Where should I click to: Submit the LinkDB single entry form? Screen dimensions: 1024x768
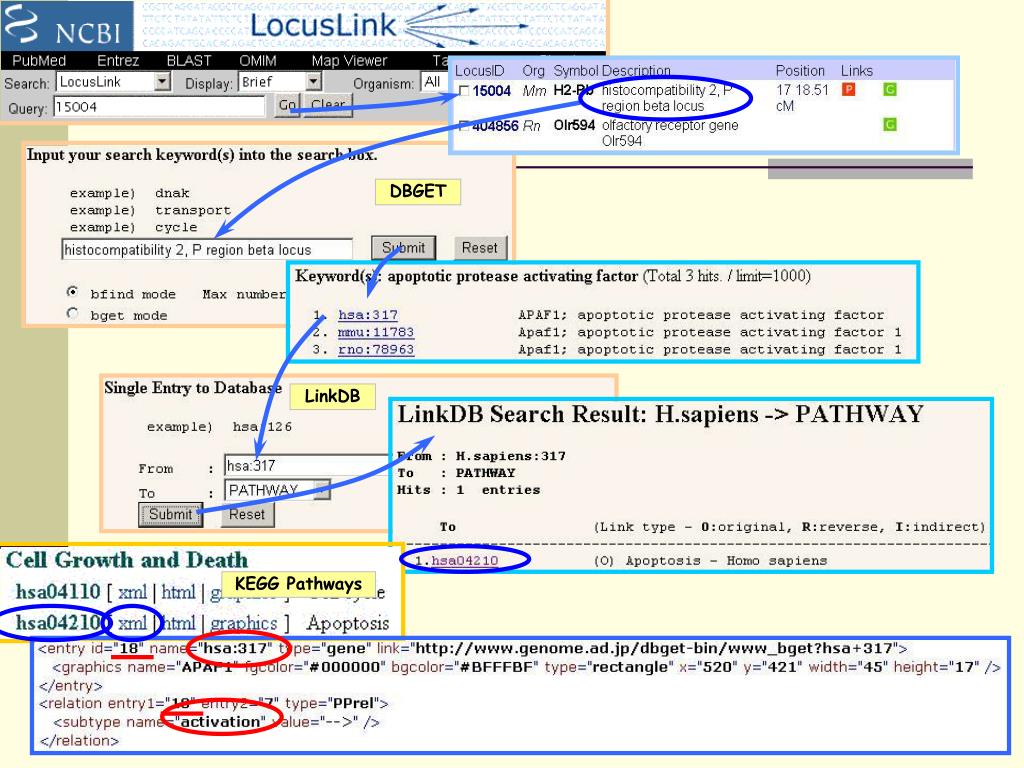170,514
